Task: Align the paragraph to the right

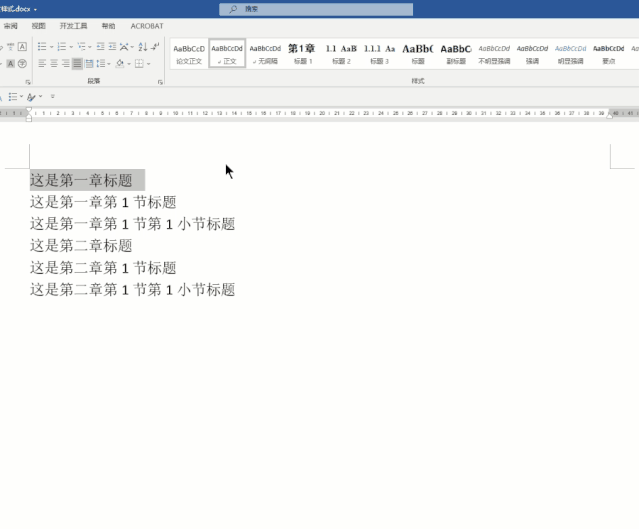Action: pos(66,64)
